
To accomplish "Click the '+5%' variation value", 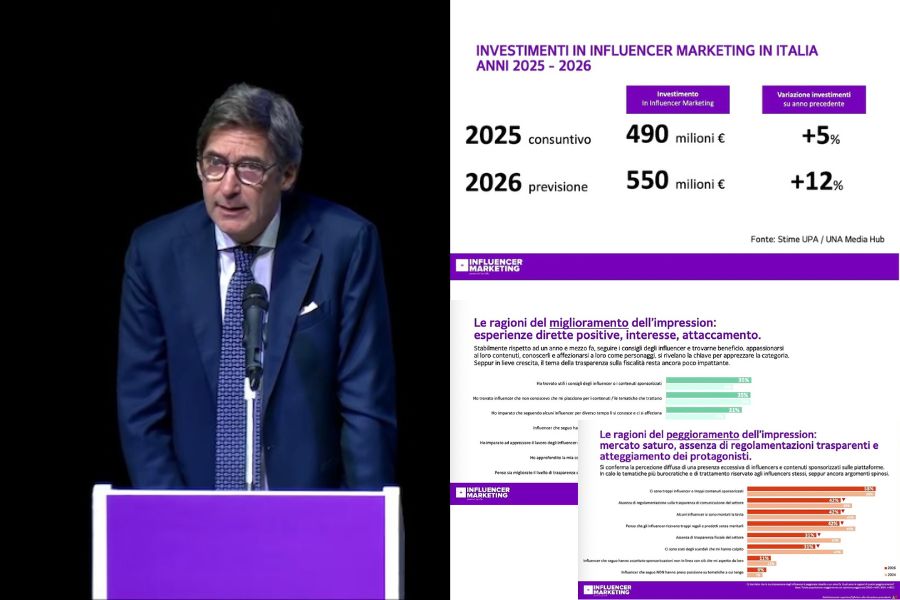I will tap(820, 137).
